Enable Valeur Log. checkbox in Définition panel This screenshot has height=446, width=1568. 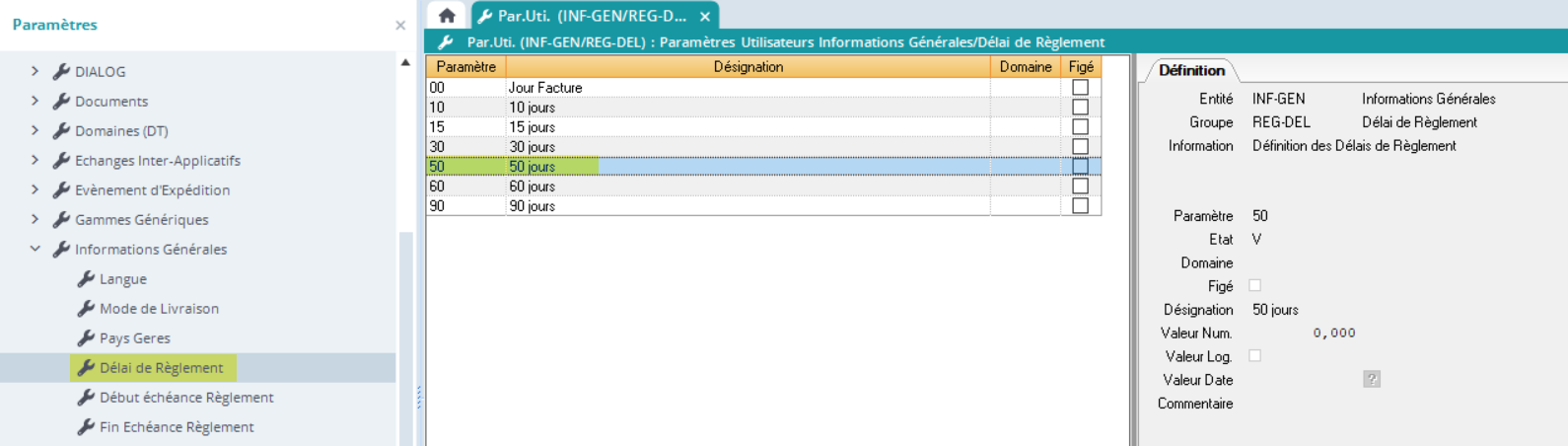(1254, 356)
